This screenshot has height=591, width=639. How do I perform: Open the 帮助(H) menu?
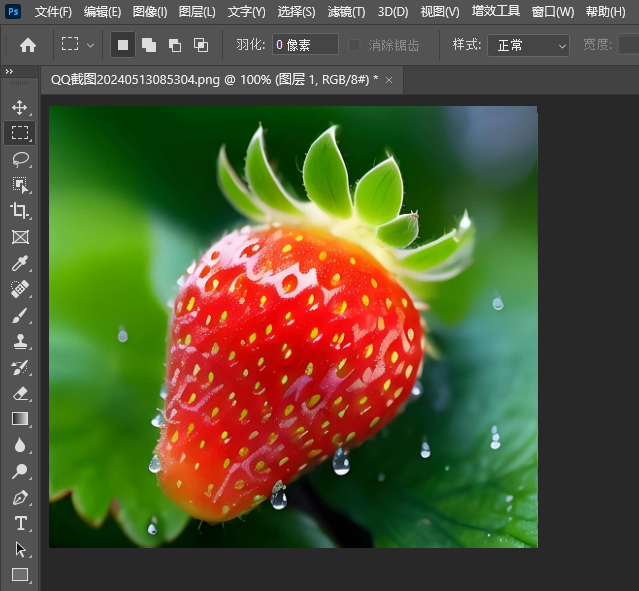pyautogui.click(x=606, y=12)
